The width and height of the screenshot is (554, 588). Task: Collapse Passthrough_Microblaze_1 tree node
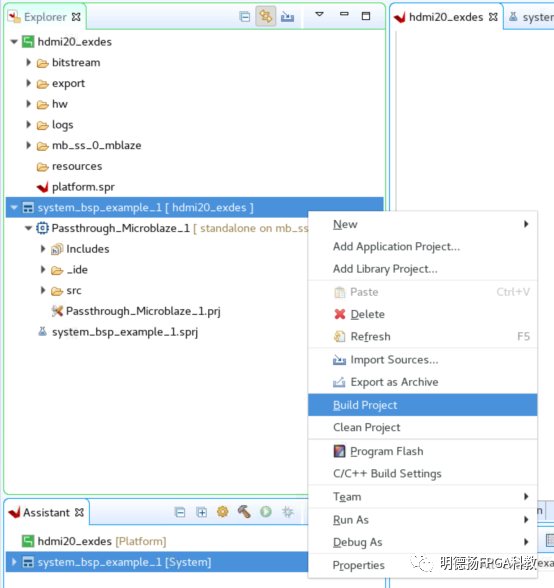pos(28,228)
